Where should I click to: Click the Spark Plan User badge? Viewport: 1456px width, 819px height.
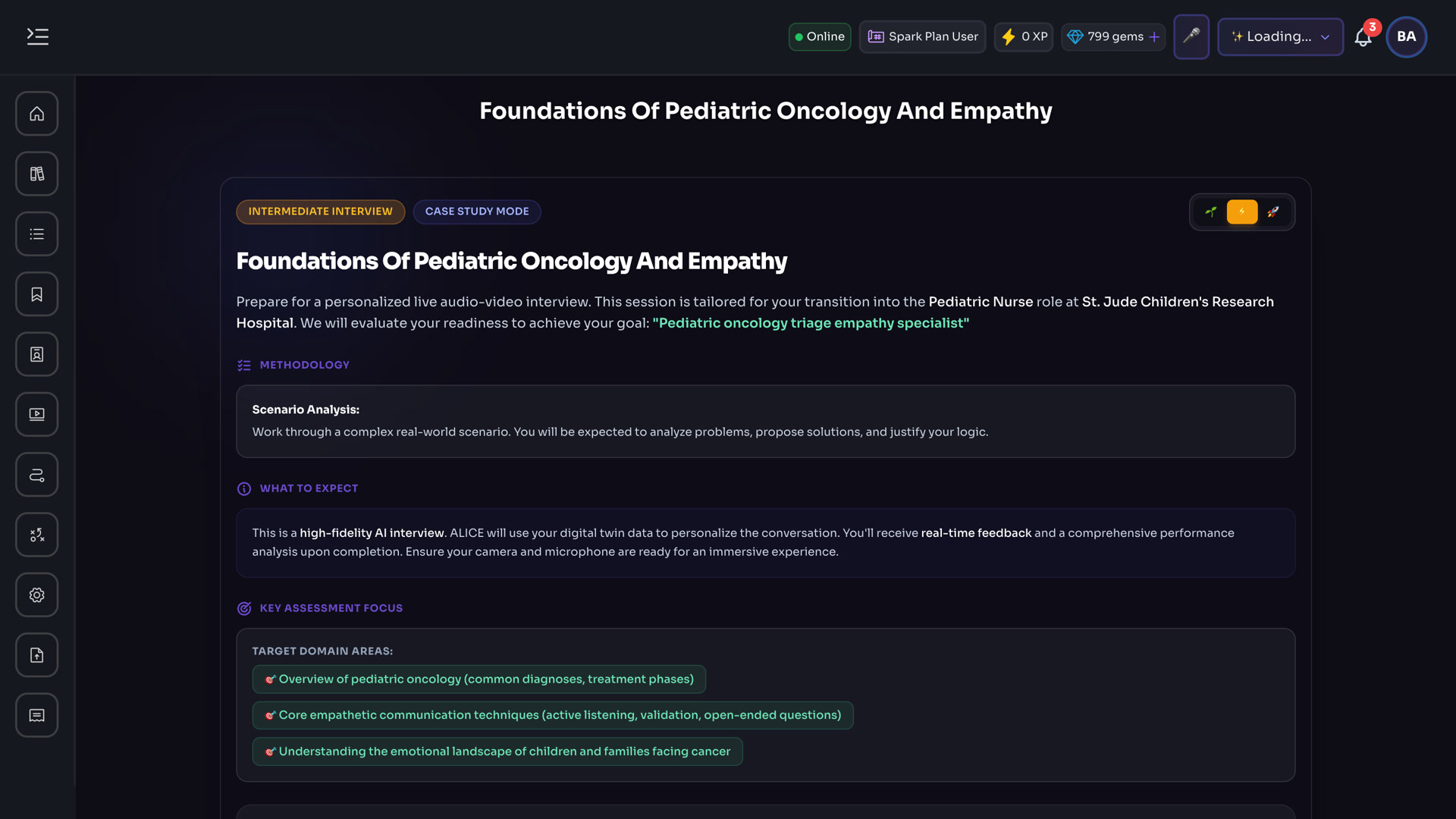[x=922, y=36]
